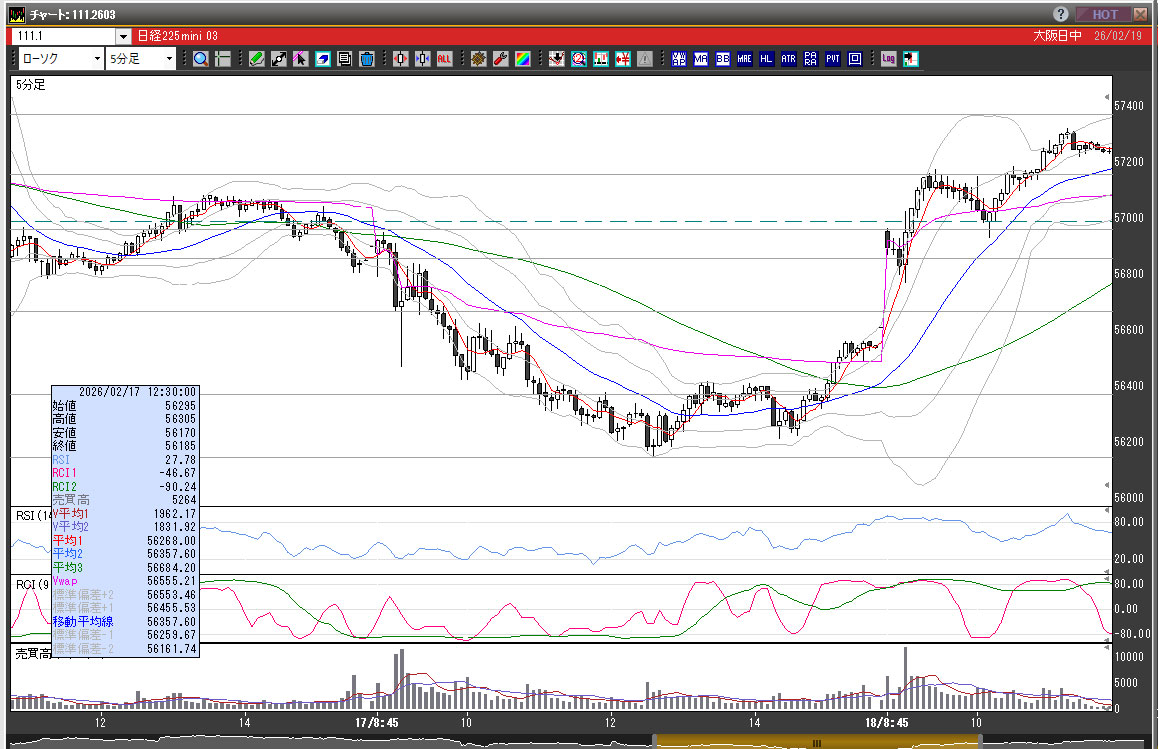Click the HOT button in title bar
This screenshot has height=749, width=1158.
tap(1104, 14)
